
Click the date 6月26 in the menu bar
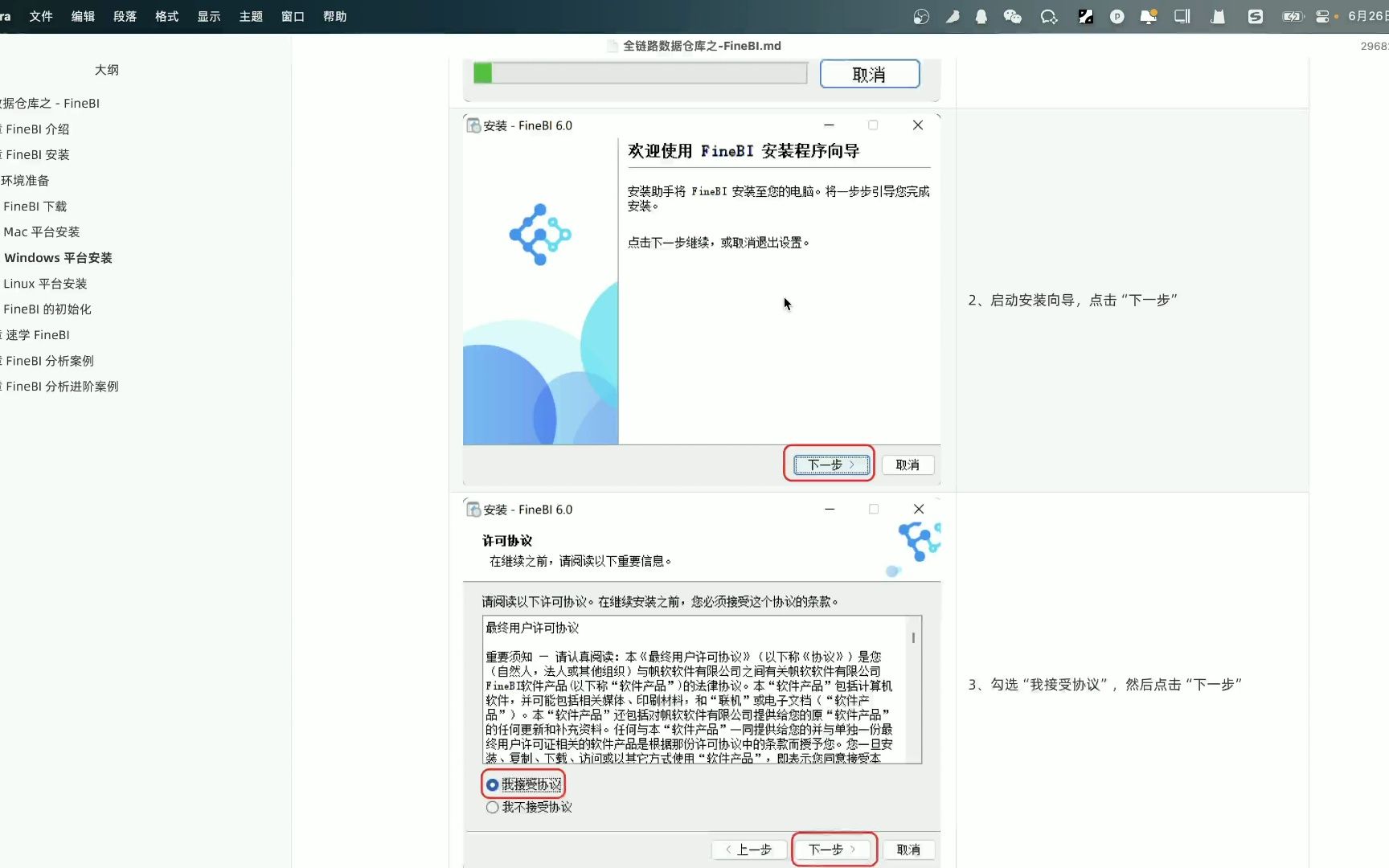coord(1366,16)
